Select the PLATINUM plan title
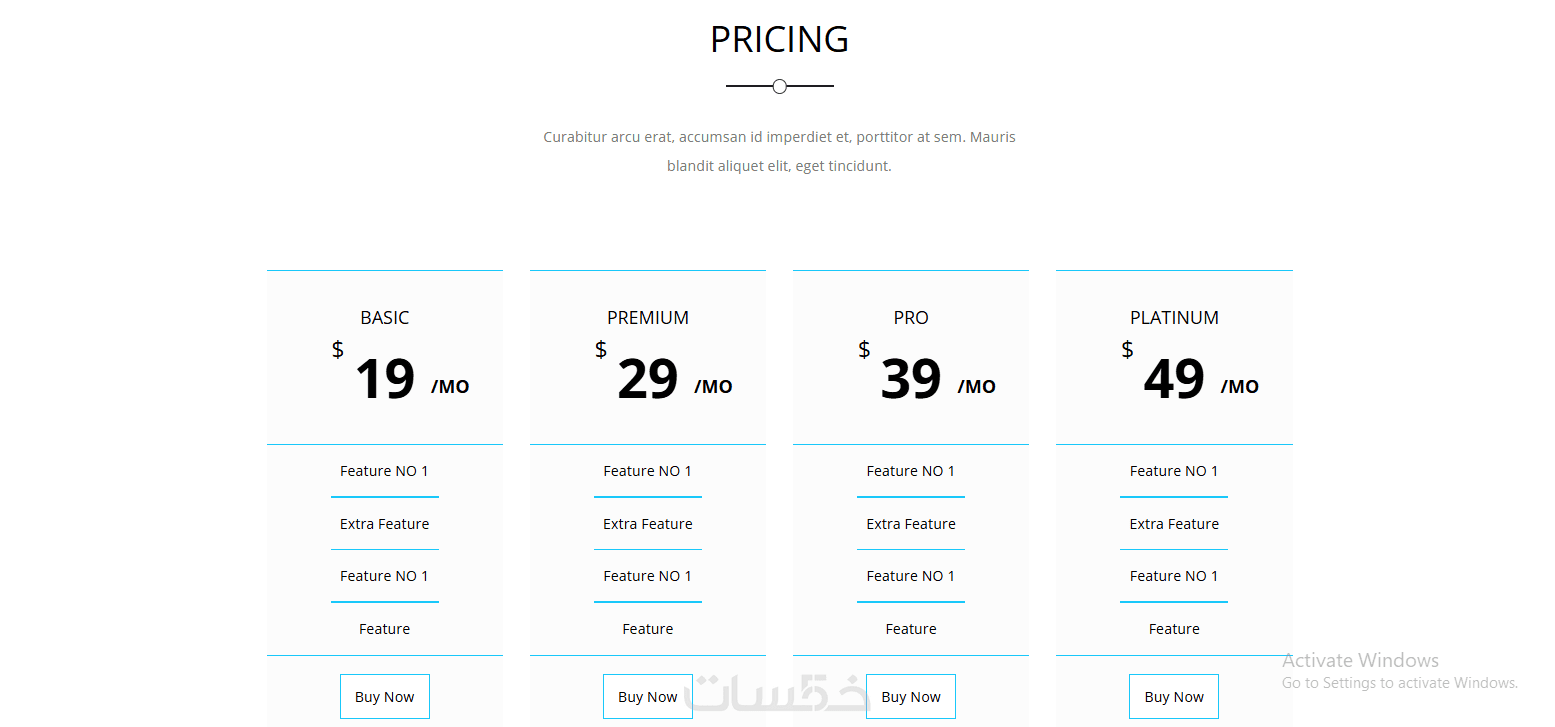 click(x=1174, y=318)
